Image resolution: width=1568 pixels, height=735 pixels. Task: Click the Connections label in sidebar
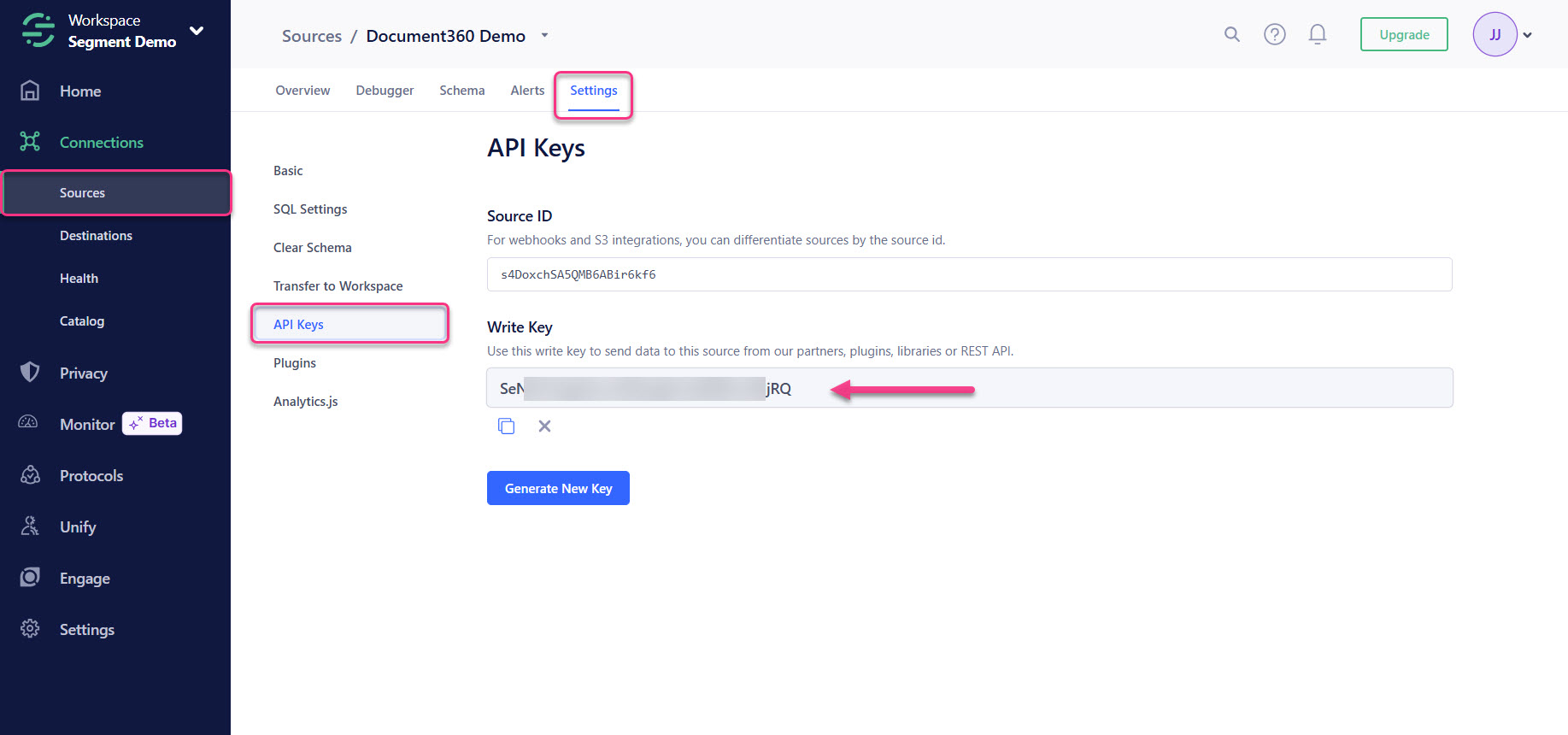(x=102, y=143)
